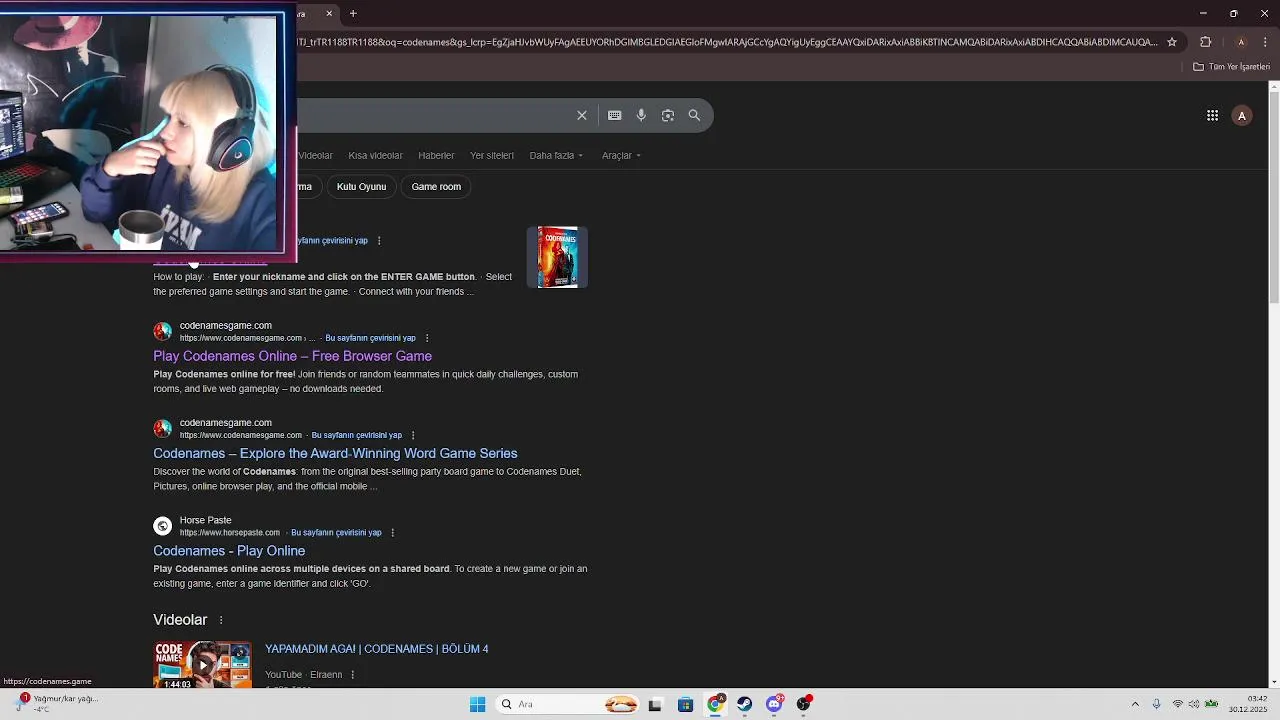This screenshot has width=1280, height=720.
Task: Open the Google apps grid
Action: tap(1212, 116)
